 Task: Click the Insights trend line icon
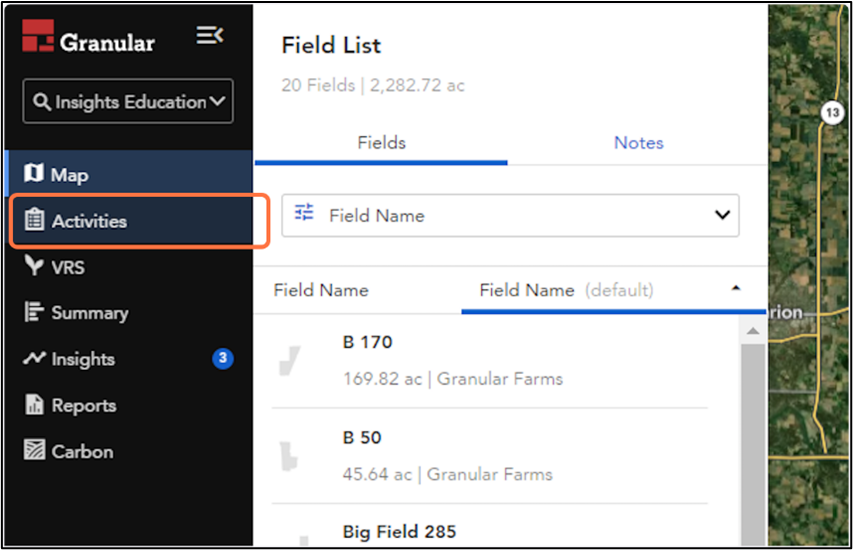[34, 358]
